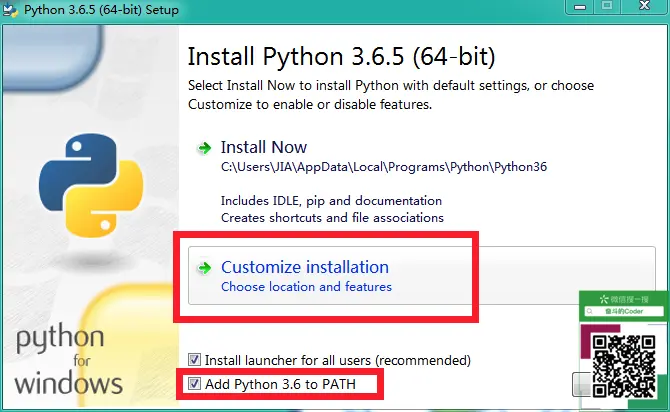
Task: Start the default install with Install Now
Action: pyautogui.click(x=264, y=147)
